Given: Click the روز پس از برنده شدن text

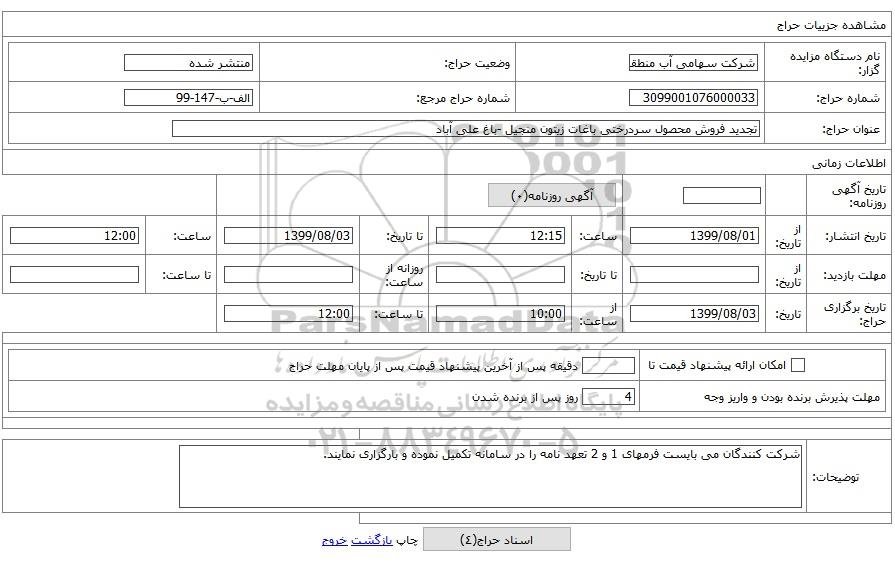Looking at the screenshot, I should click(x=525, y=397).
